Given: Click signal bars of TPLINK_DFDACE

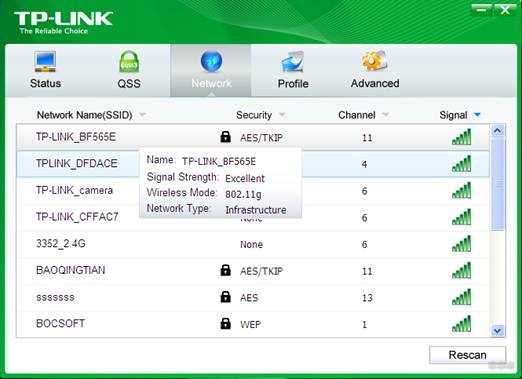Looking at the screenshot, I should 462,163.
